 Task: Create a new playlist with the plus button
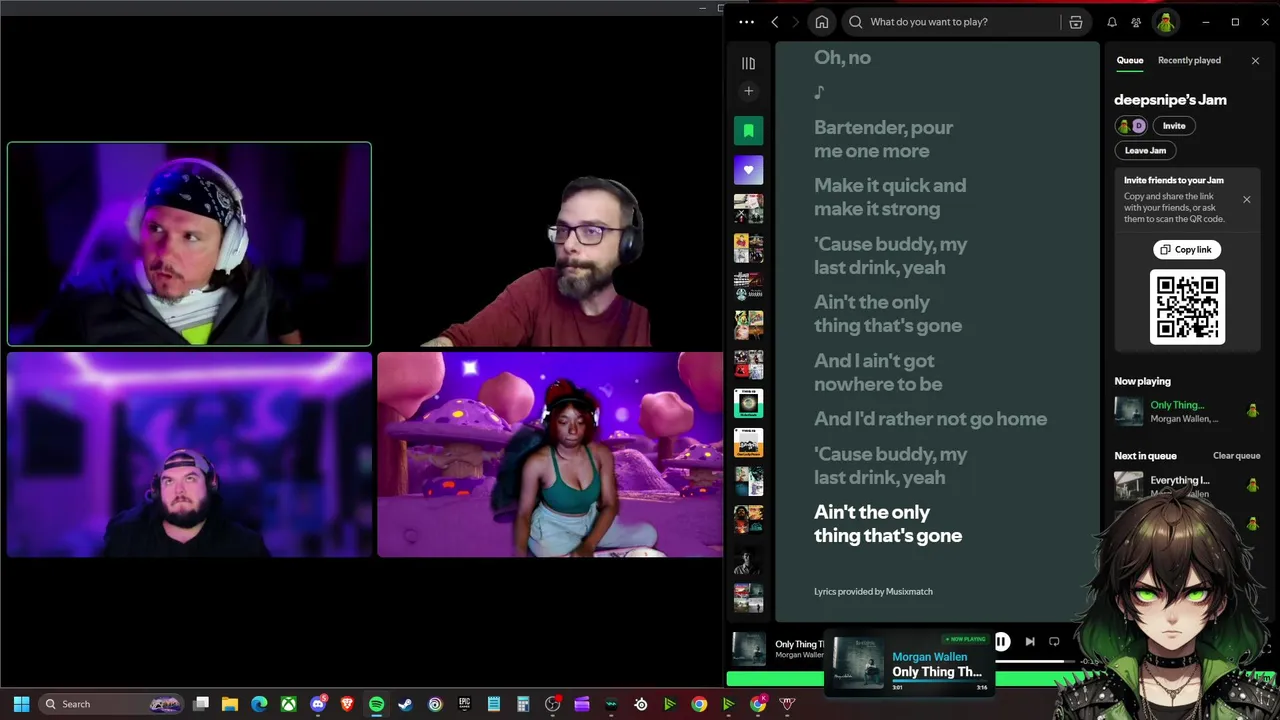click(748, 91)
